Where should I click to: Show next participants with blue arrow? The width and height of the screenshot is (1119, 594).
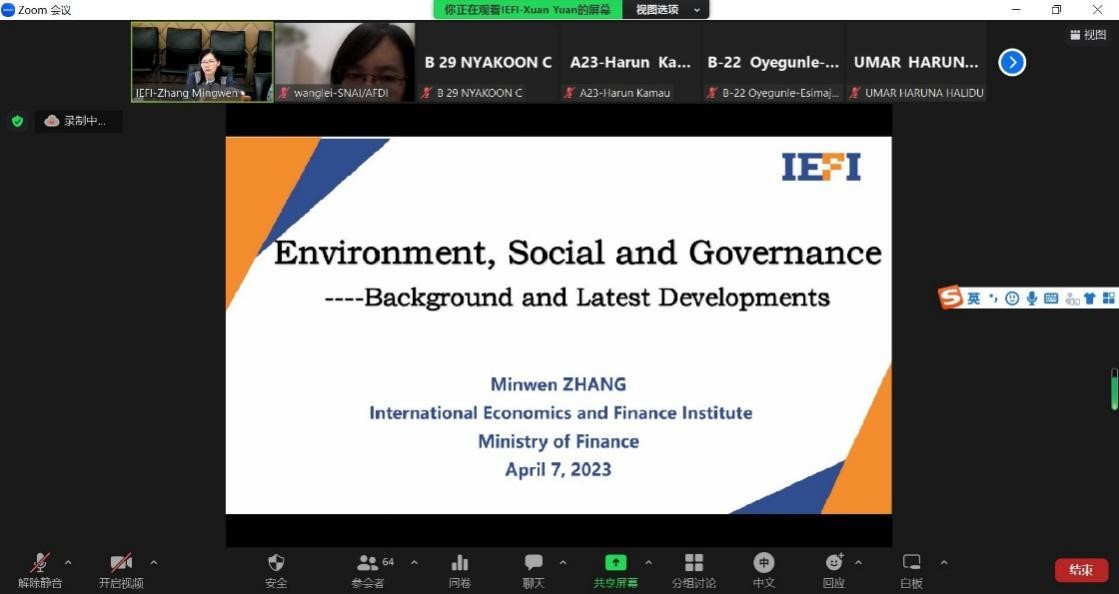[1012, 63]
